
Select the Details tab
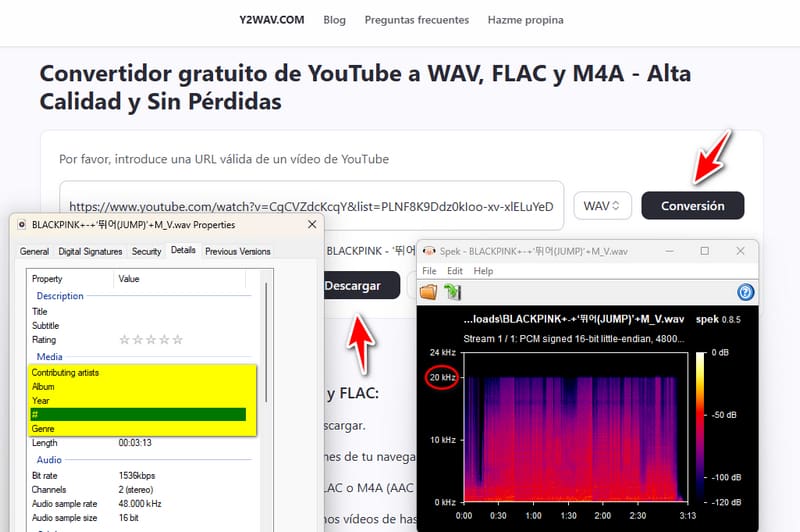click(x=183, y=250)
